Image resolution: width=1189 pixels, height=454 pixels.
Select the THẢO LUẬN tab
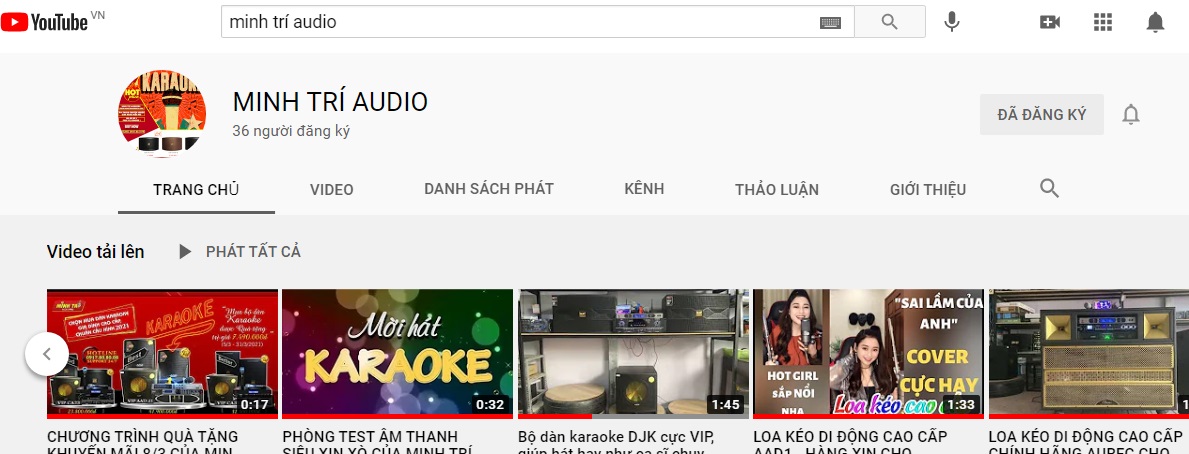tap(776, 189)
